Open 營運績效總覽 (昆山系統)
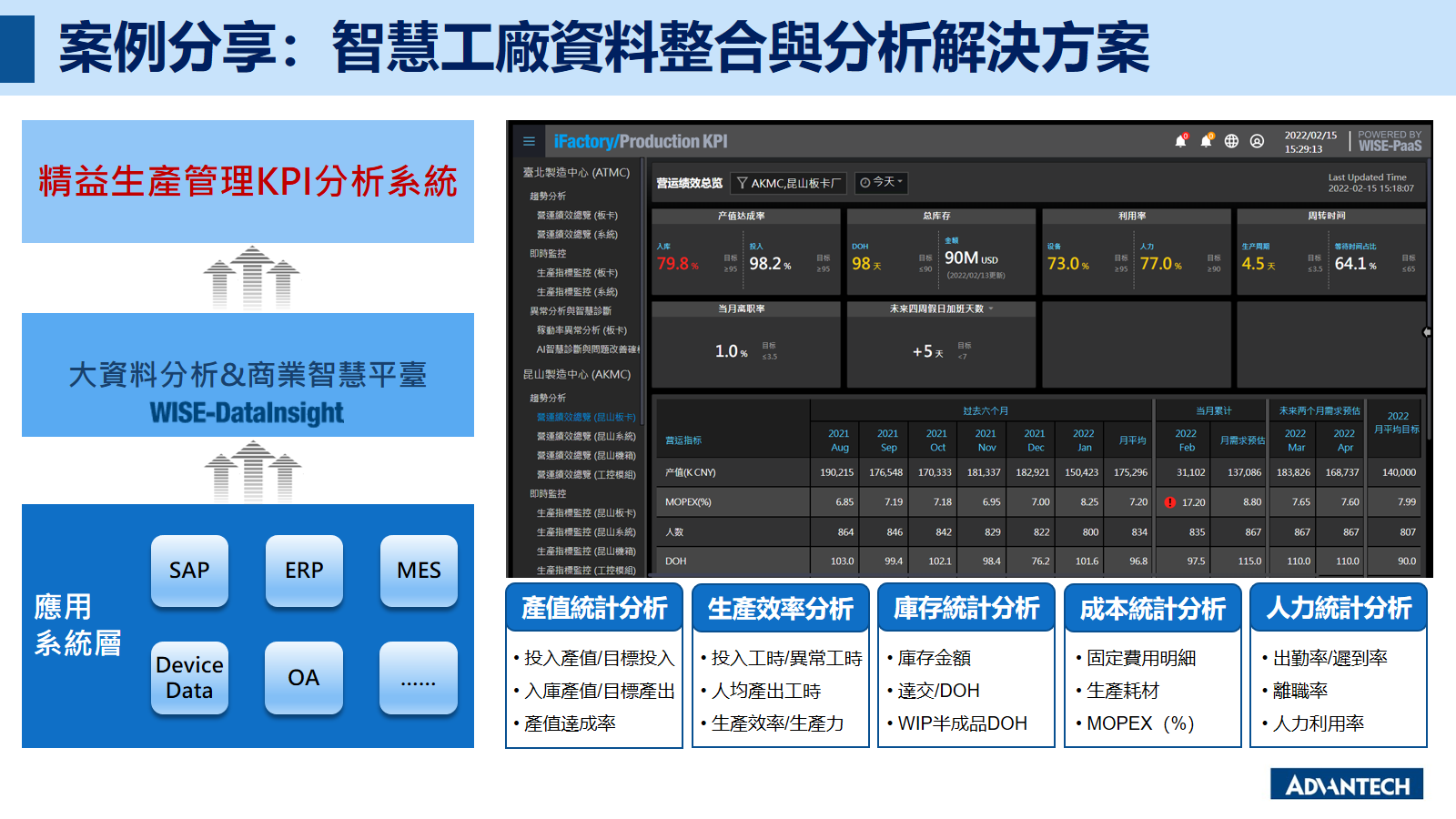 [586, 436]
